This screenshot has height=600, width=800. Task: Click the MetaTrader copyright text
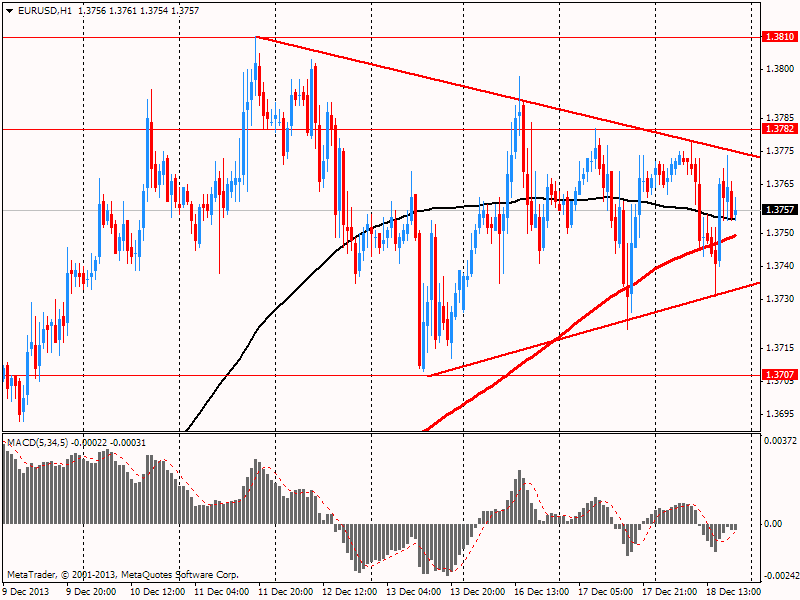click(x=123, y=575)
